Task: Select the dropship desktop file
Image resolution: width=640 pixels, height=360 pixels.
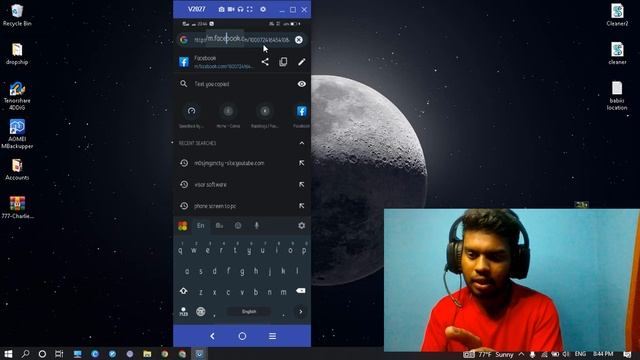Action: (x=17, y=53)
